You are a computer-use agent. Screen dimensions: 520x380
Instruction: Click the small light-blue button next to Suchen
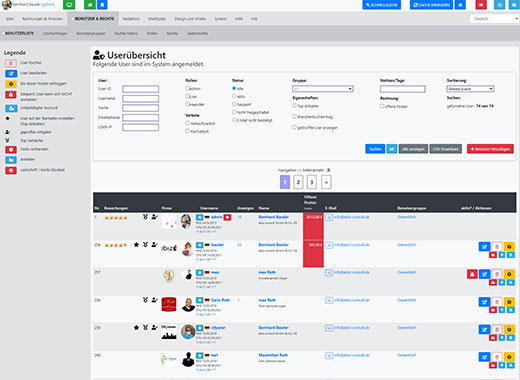click(x=392, y=149)
